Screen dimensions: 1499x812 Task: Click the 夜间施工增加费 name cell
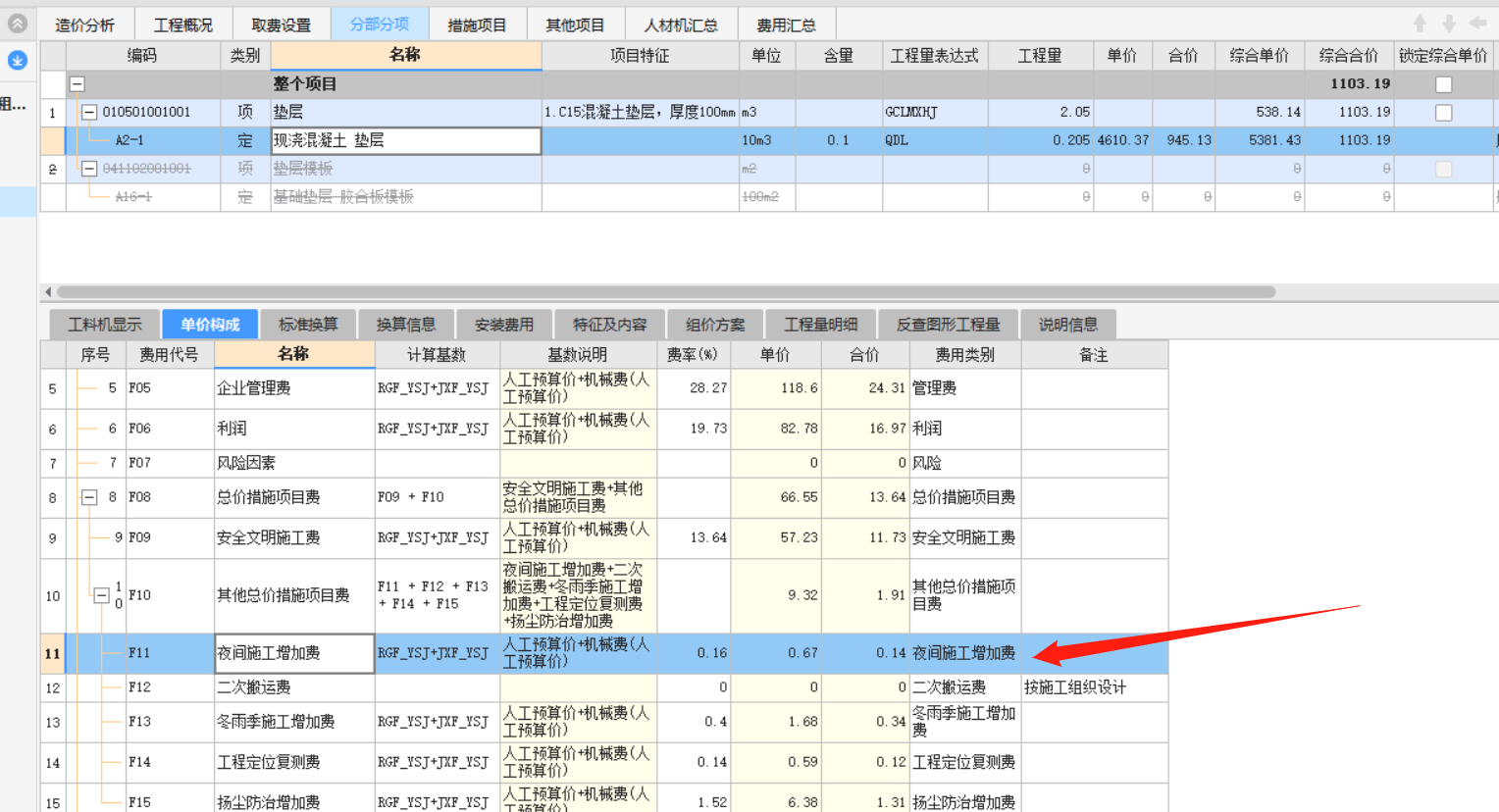click(294, 653)
